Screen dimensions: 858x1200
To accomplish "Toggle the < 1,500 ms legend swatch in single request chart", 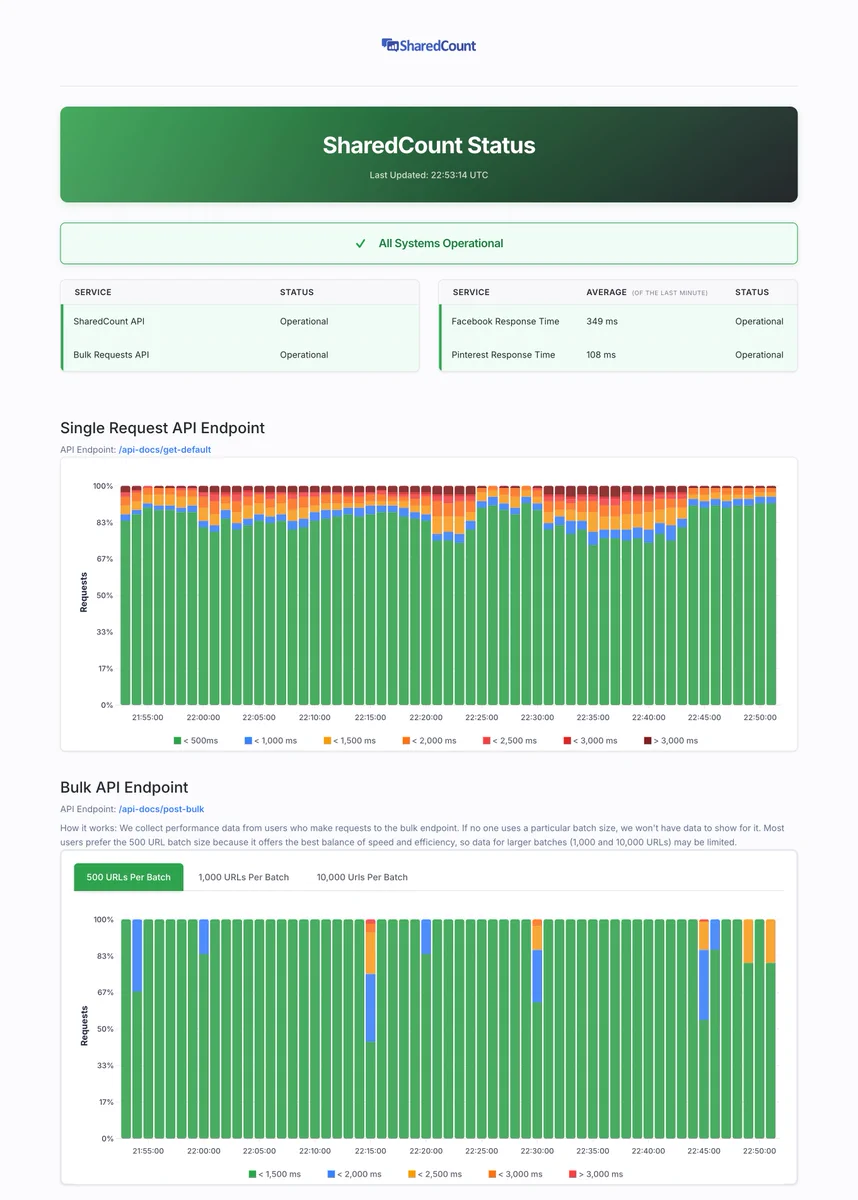I will (x=327, y=741).
